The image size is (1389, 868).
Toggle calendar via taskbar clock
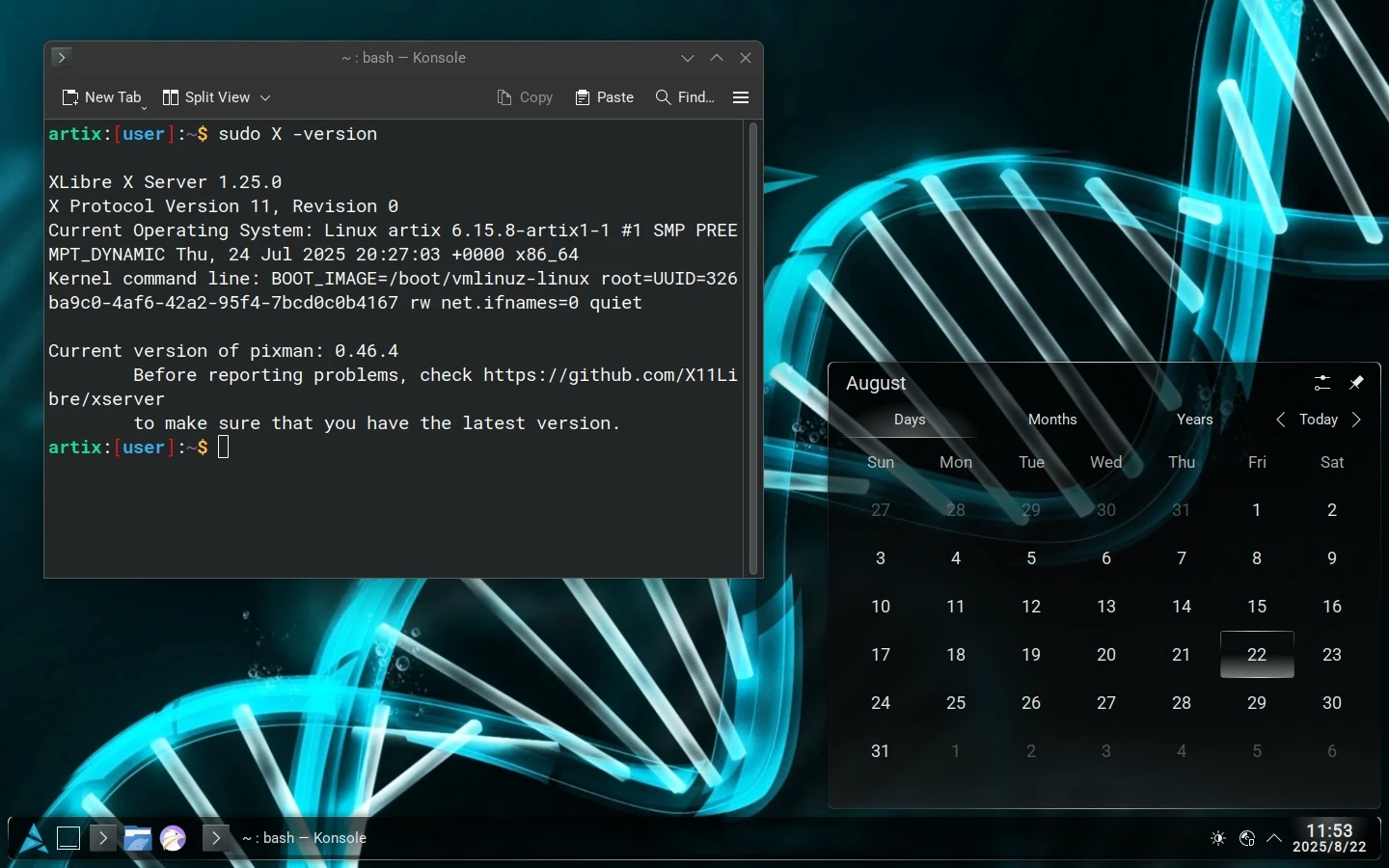[1328, 838]
